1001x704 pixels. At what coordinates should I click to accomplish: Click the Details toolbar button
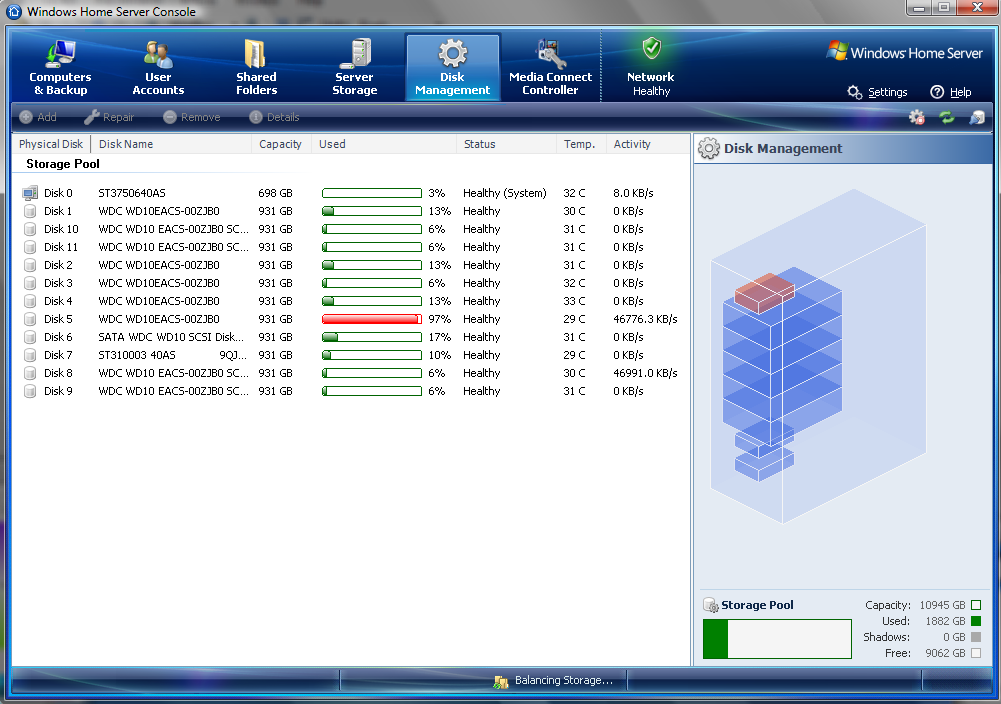(274, 117)
